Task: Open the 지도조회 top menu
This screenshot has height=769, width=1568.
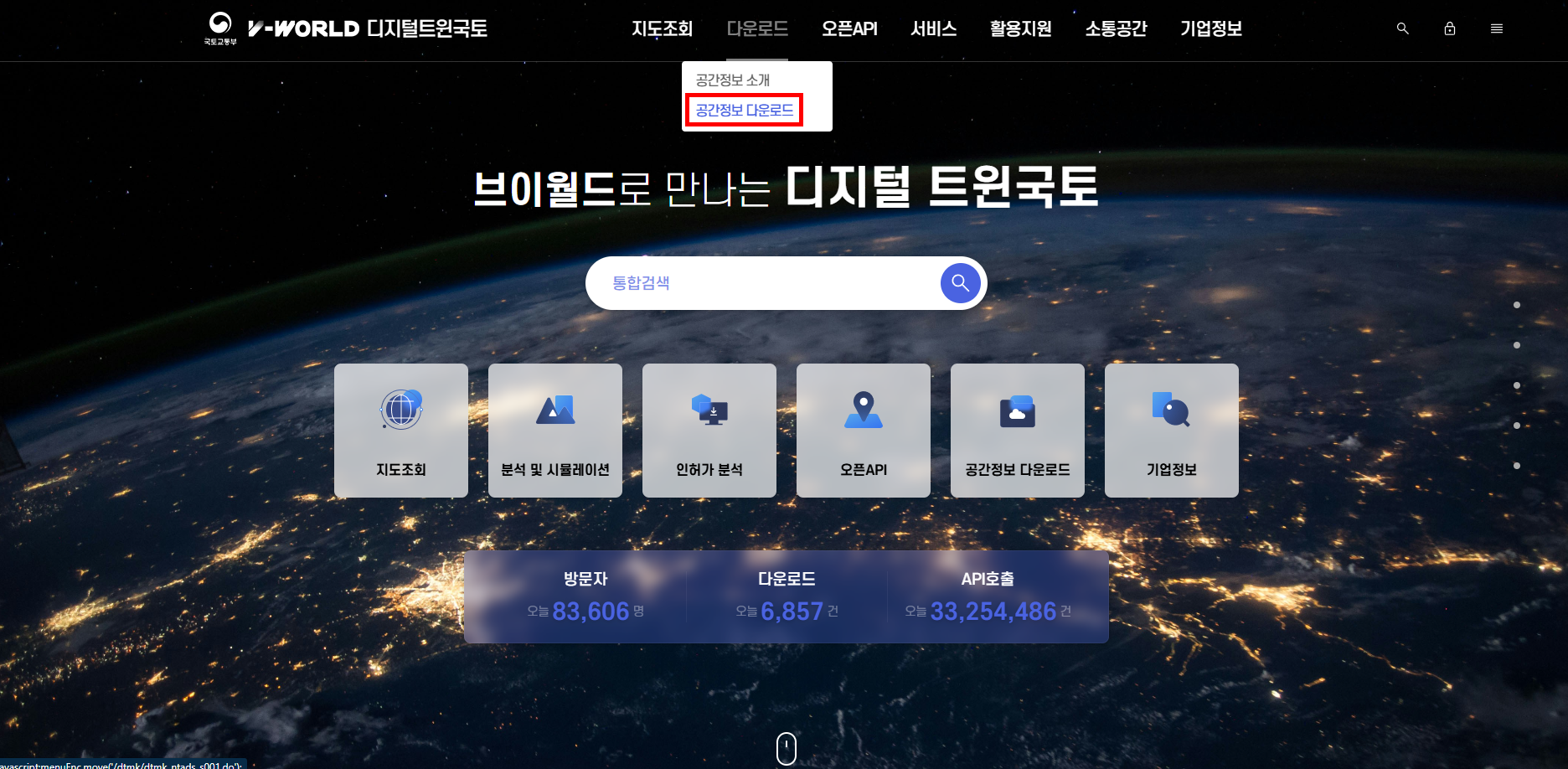Action: click(x=663, y=28)
